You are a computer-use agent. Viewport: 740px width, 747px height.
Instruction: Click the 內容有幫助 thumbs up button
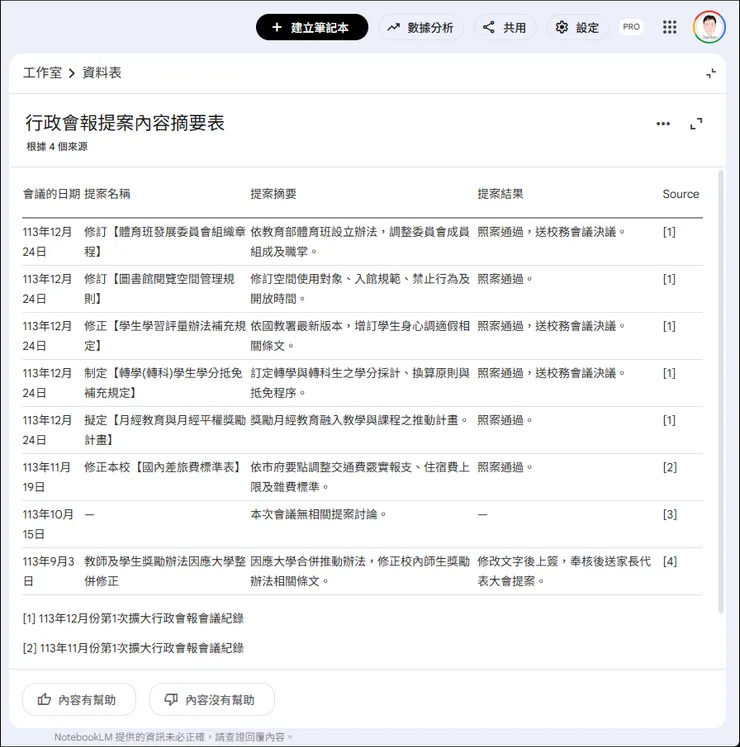point(79,699)
